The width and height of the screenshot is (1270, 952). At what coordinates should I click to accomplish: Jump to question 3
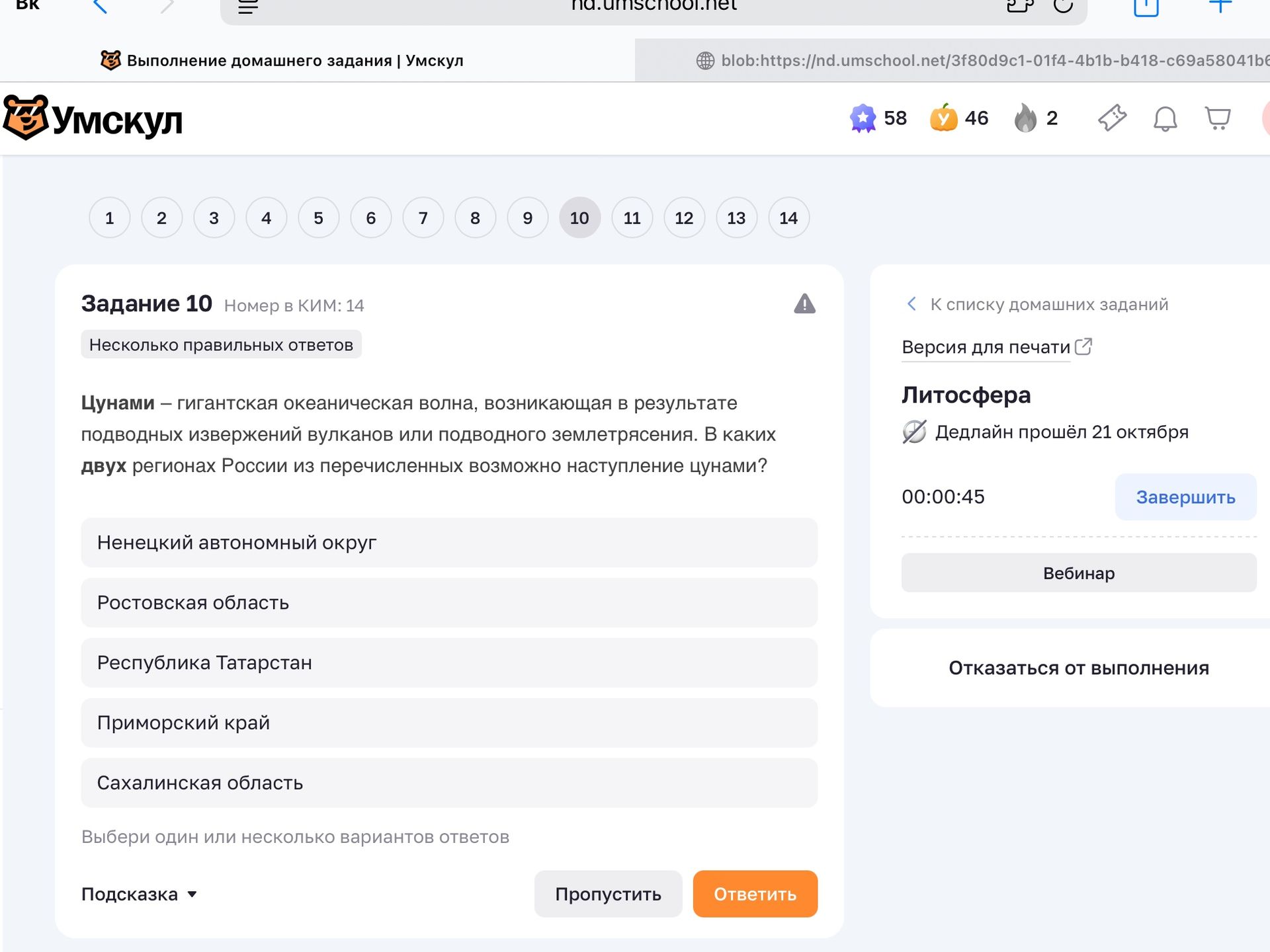214,218
